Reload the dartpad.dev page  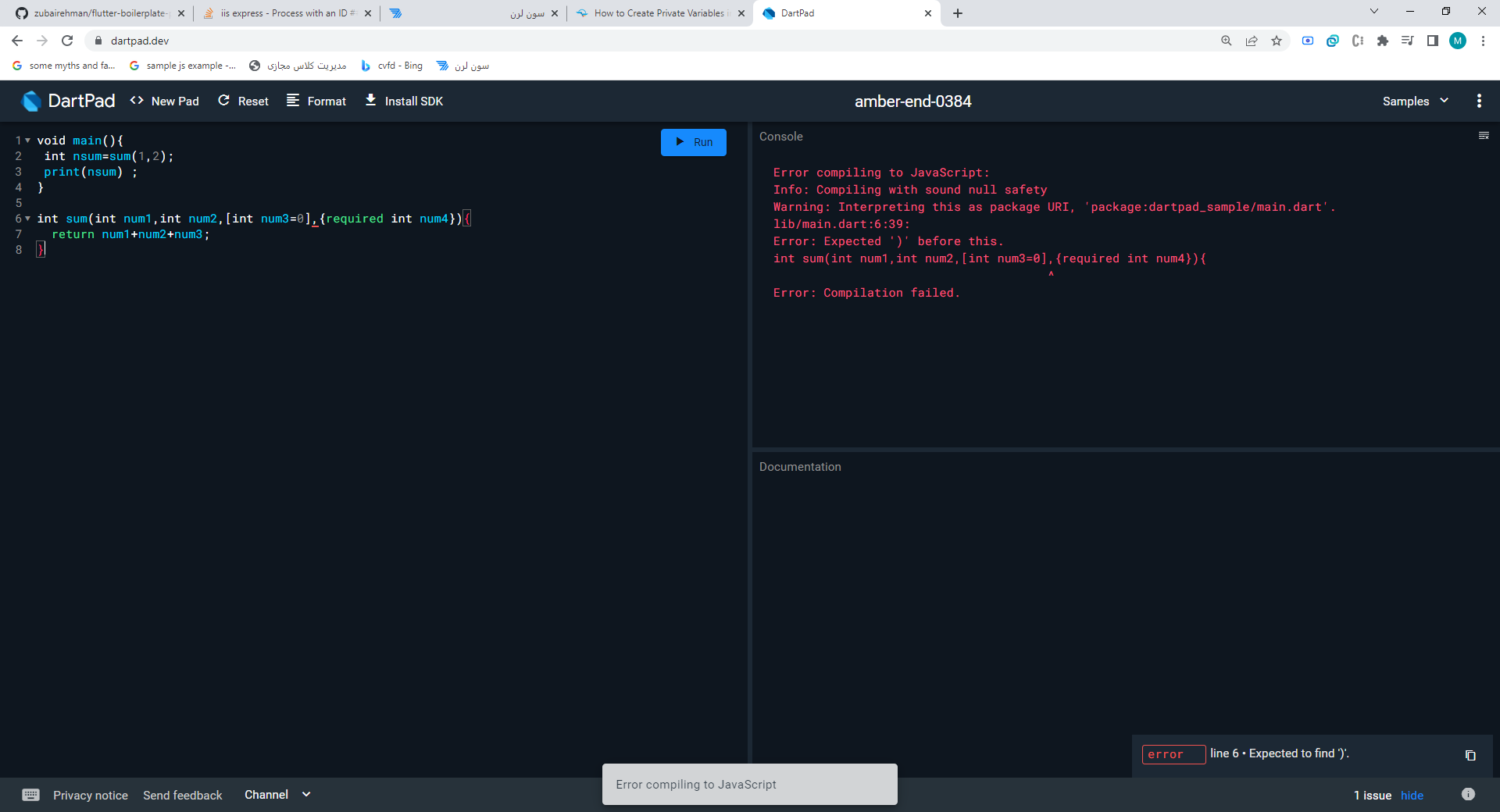click(x=67, y=41)
